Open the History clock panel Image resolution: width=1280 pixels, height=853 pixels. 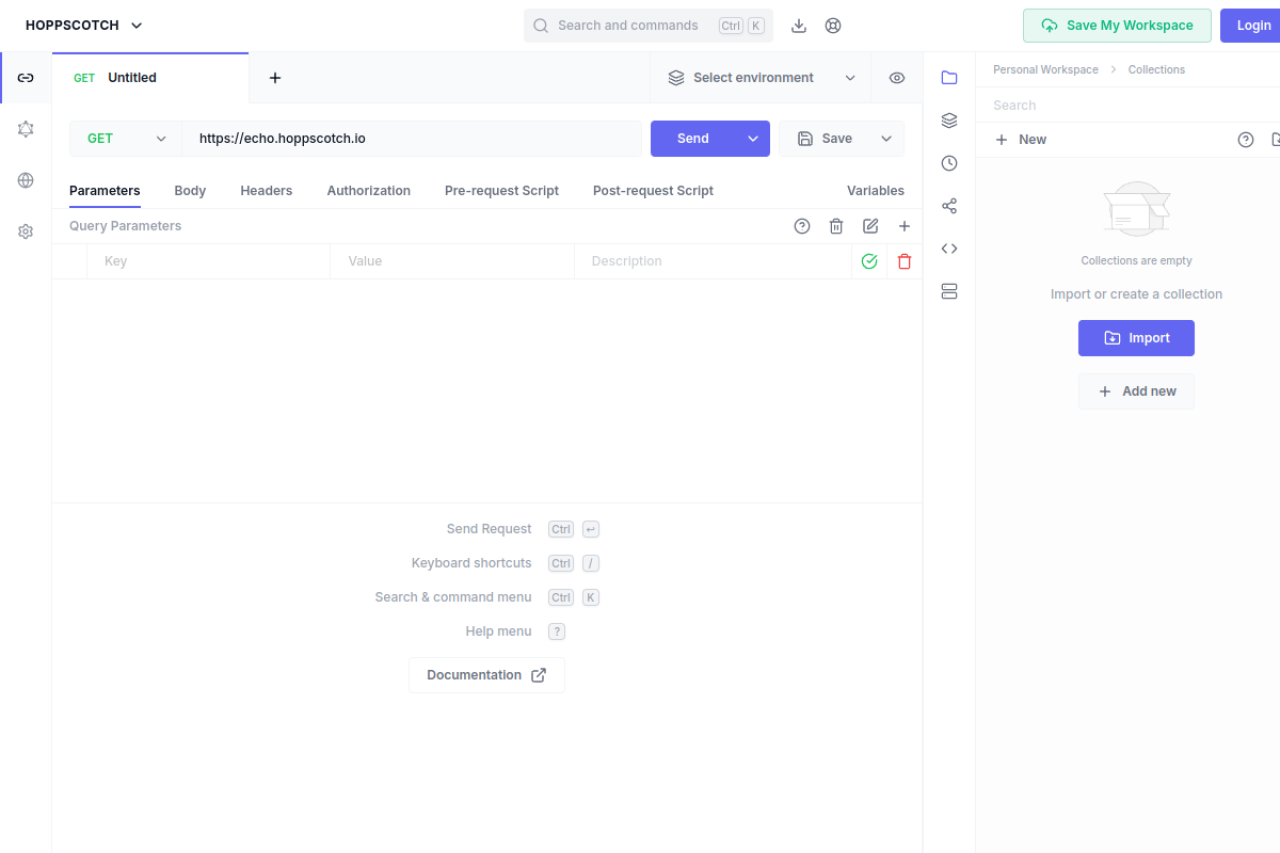pyautogui.click(x=949, y=163)
